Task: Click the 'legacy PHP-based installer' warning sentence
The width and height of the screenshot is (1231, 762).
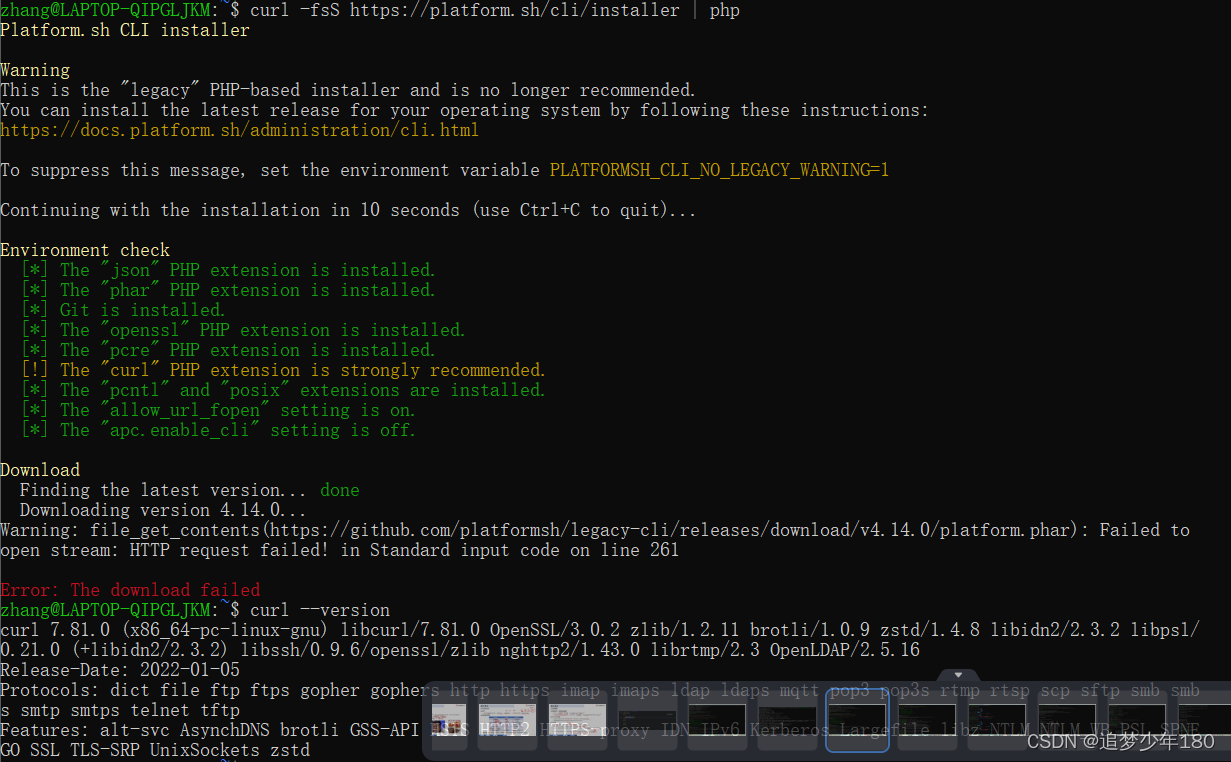Action: [x=348, y=90]
